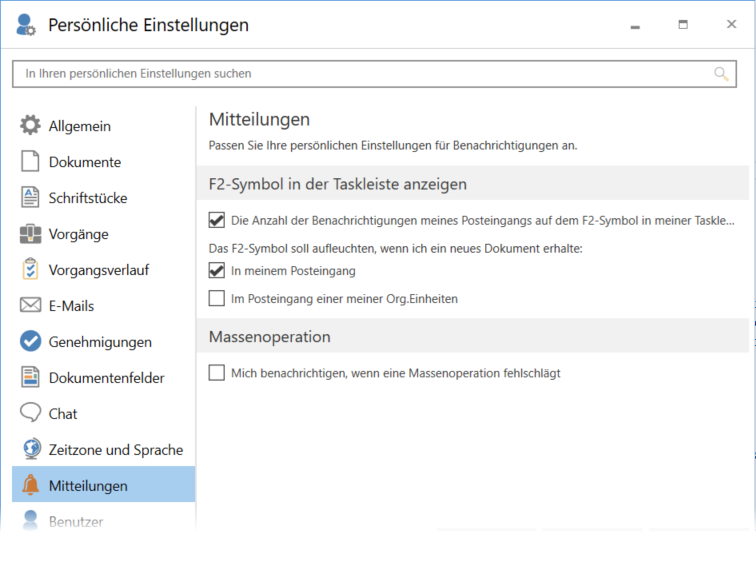Click the search magnifier icon
The height and width of the screenshot is (570, 756).
721,74
